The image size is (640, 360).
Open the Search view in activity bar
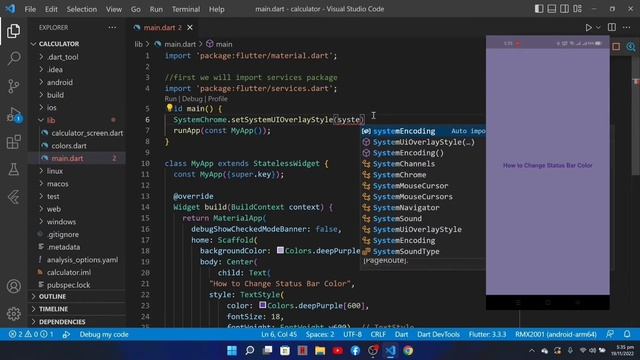coord(13,58)
